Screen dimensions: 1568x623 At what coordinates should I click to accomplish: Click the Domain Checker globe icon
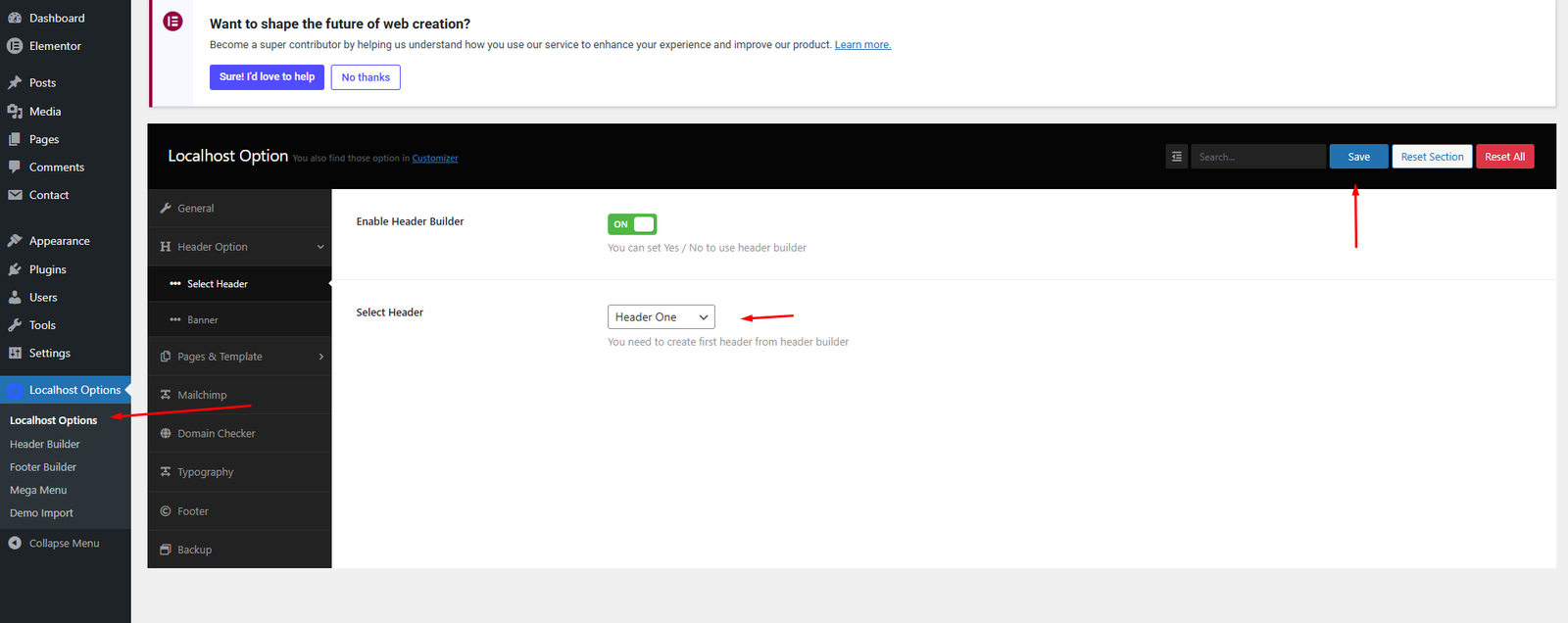[x=166, y=433]
